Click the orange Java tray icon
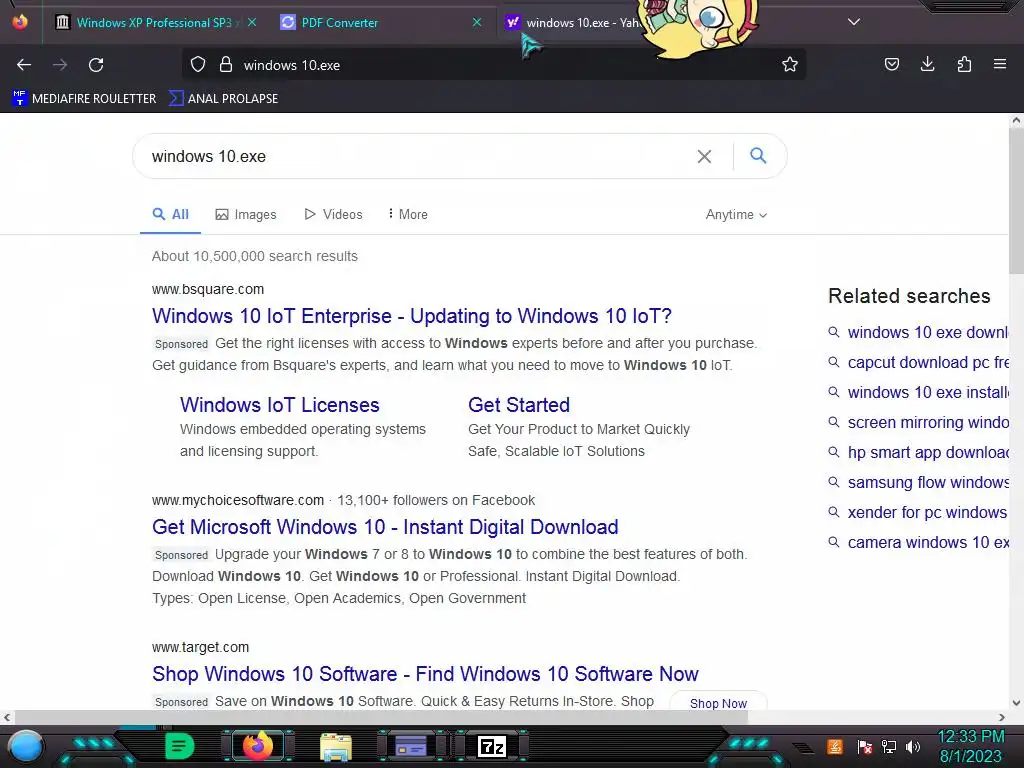Image resolution: width=1024 pixels, height=768 pixels. click(835, 746)
